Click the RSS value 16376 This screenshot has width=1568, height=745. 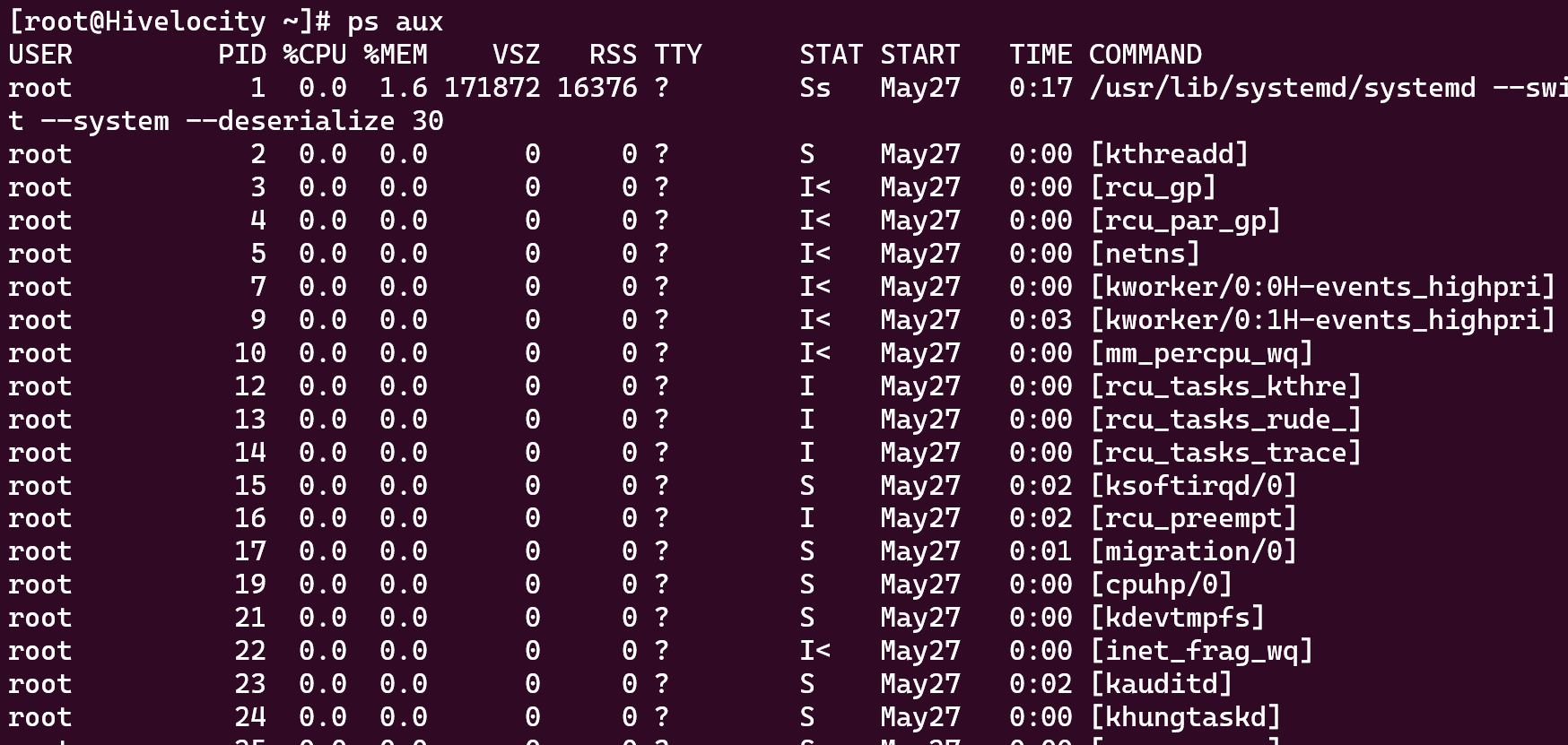(597, 88)
